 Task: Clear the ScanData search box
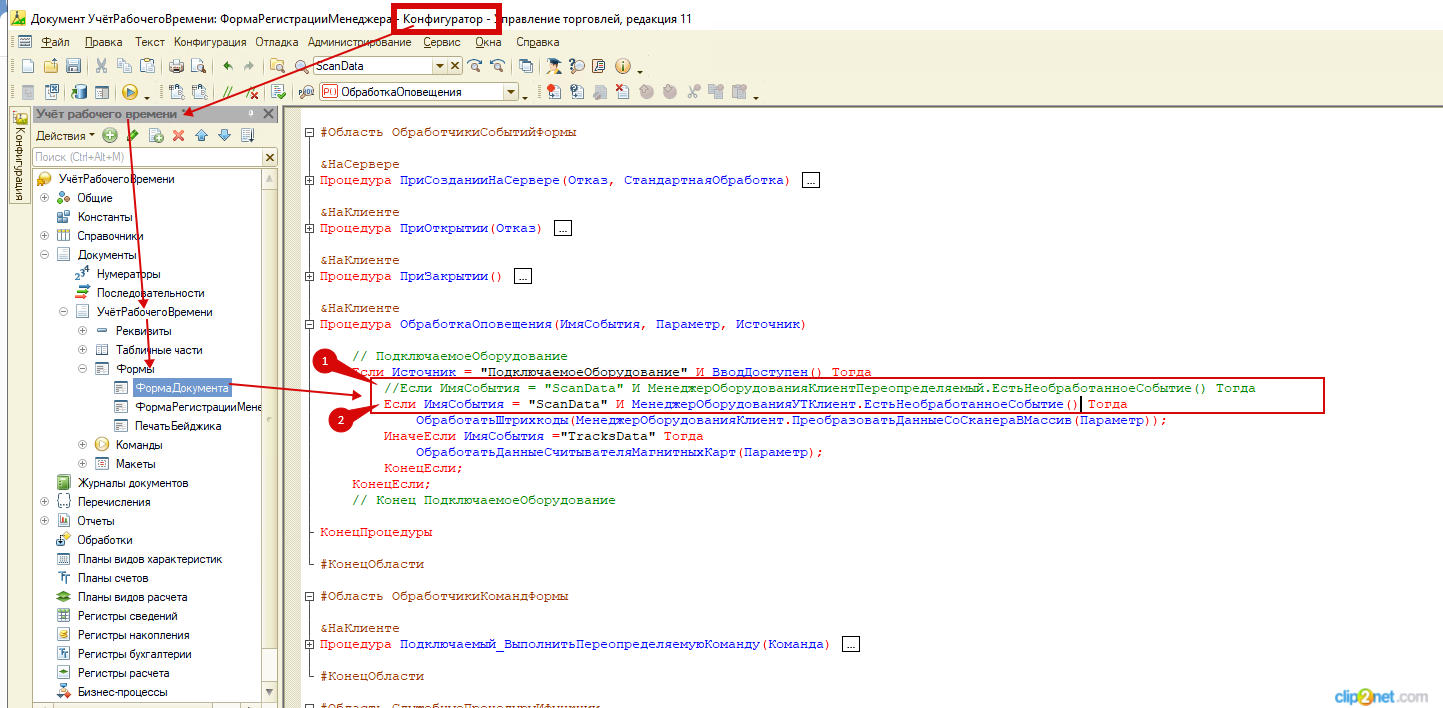455,66
